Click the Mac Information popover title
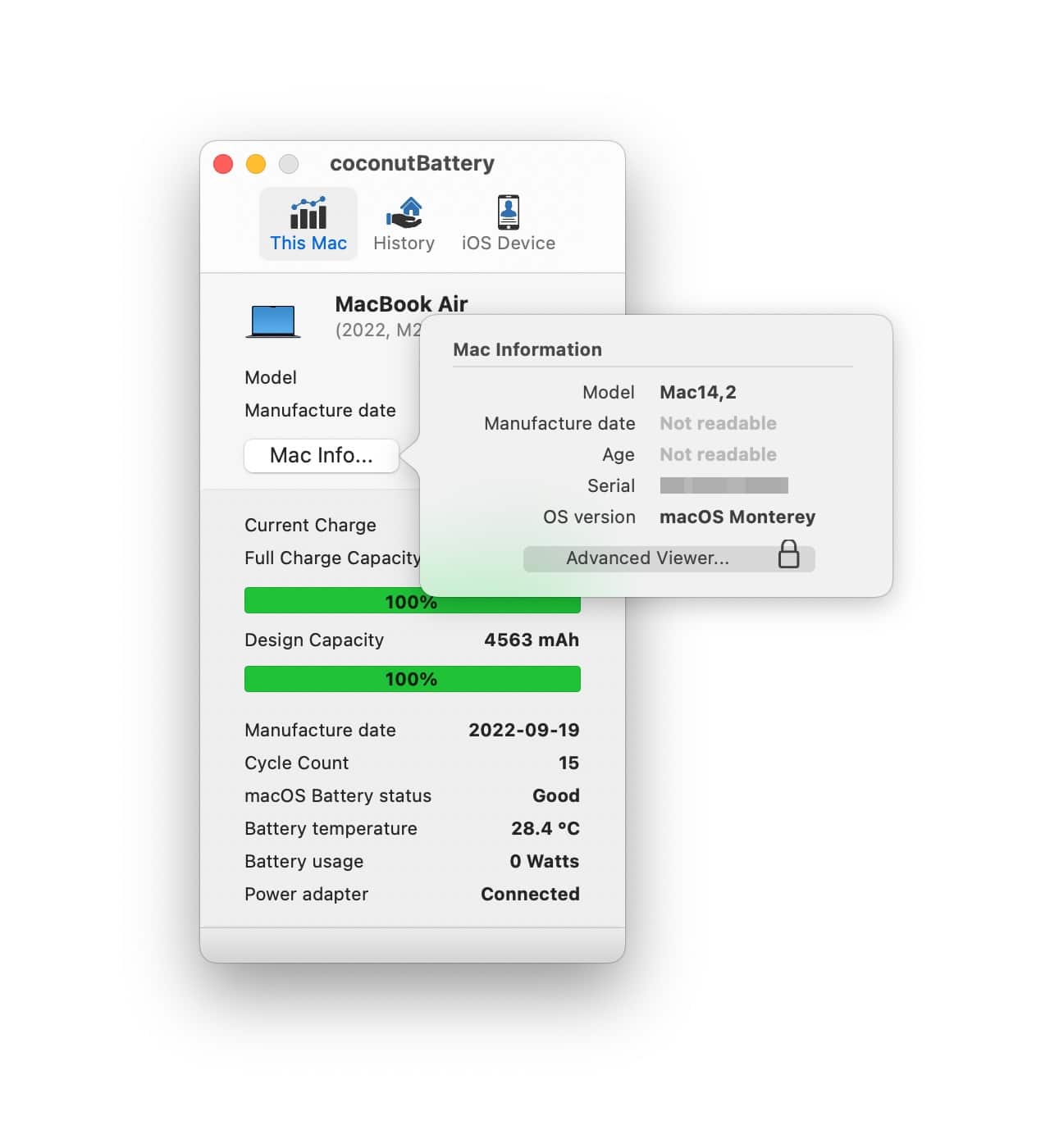Image resolution: width=1050 pixels, height=1148 pixels. tap(527, 349)
